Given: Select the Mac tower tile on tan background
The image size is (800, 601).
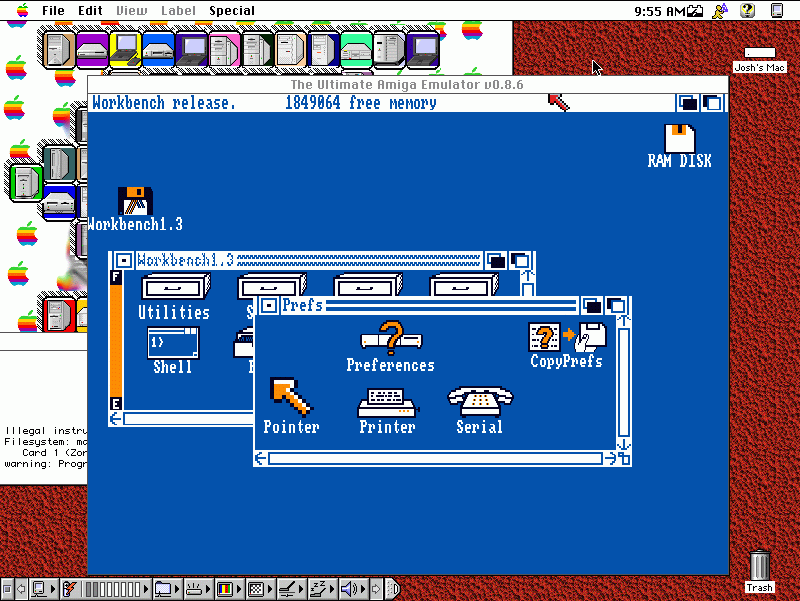Looking at the screenshot, I should pyautogui.click(x=59, y=49).
